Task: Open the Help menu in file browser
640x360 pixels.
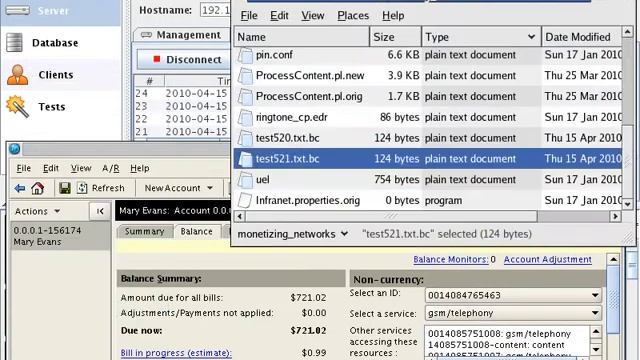Action: [x=393, y=16]
